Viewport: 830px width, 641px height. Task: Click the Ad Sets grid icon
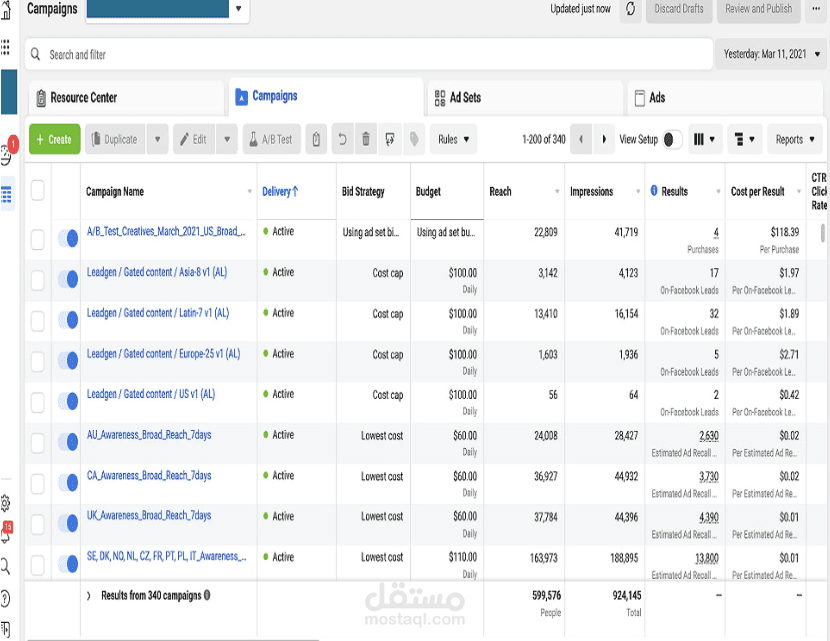click(x=440, y=97)
